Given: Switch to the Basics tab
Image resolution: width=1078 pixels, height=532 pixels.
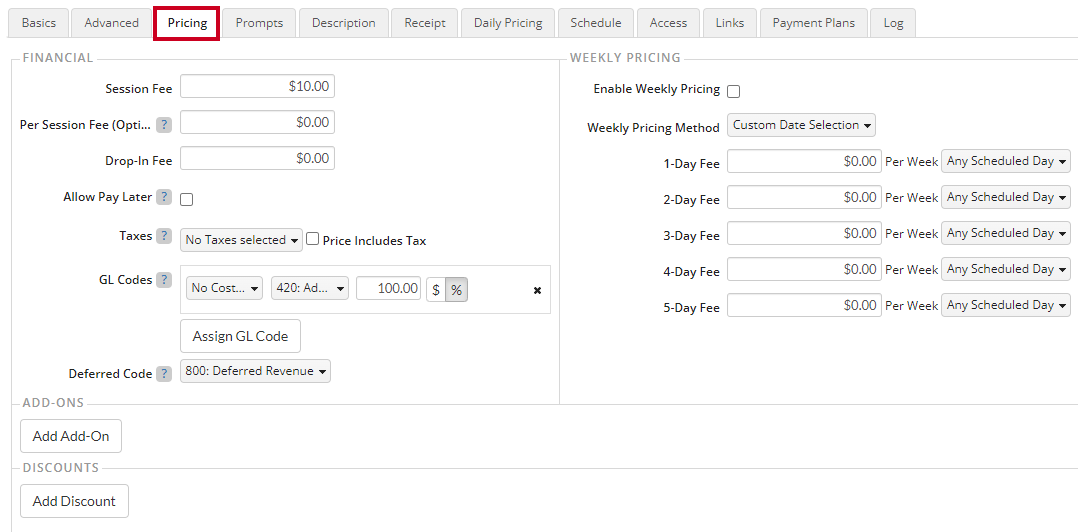Looking at the screenshot, I should click(38, 23).
